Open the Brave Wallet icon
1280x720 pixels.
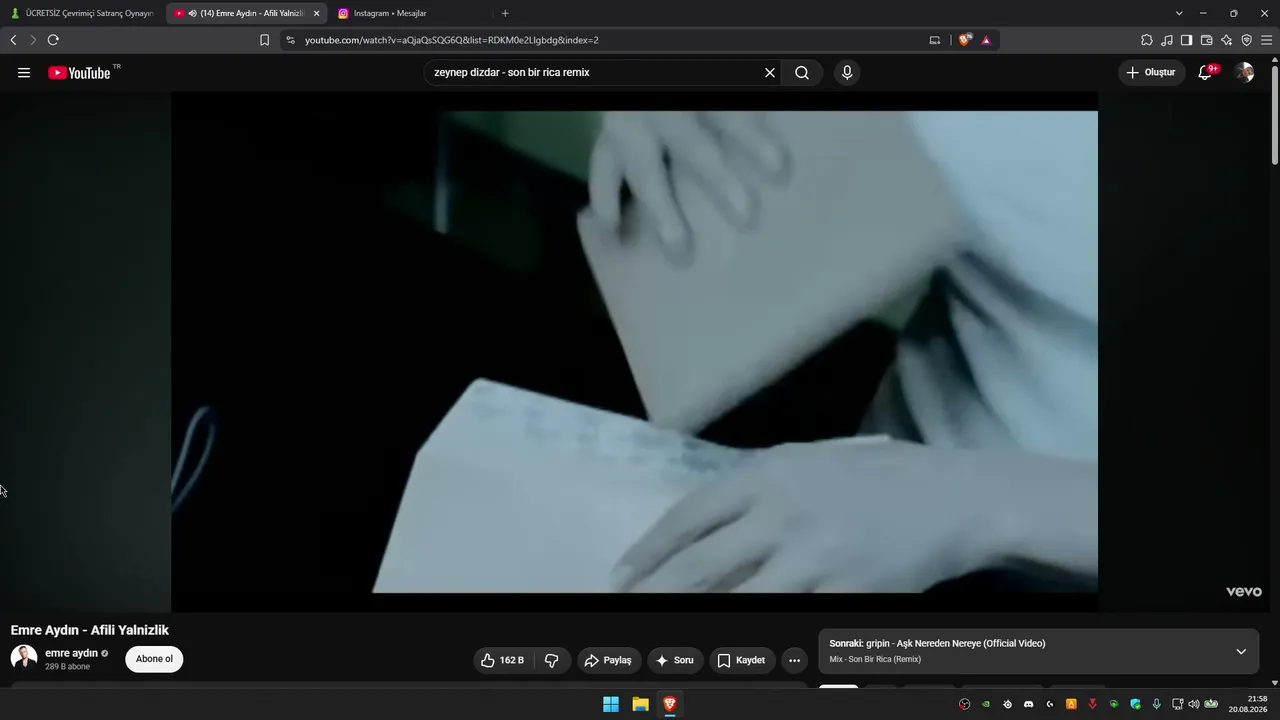(1206, 40)
